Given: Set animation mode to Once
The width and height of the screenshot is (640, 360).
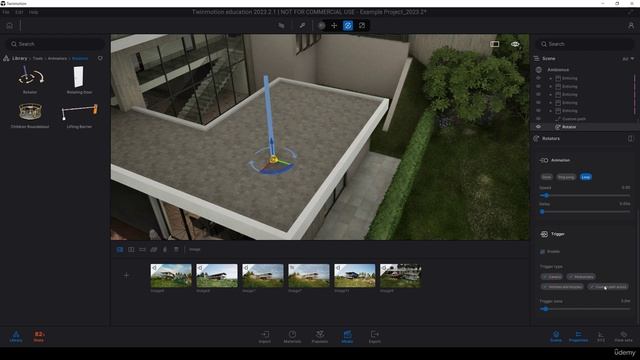Looking at the screenshot, I should pos(547,177).
